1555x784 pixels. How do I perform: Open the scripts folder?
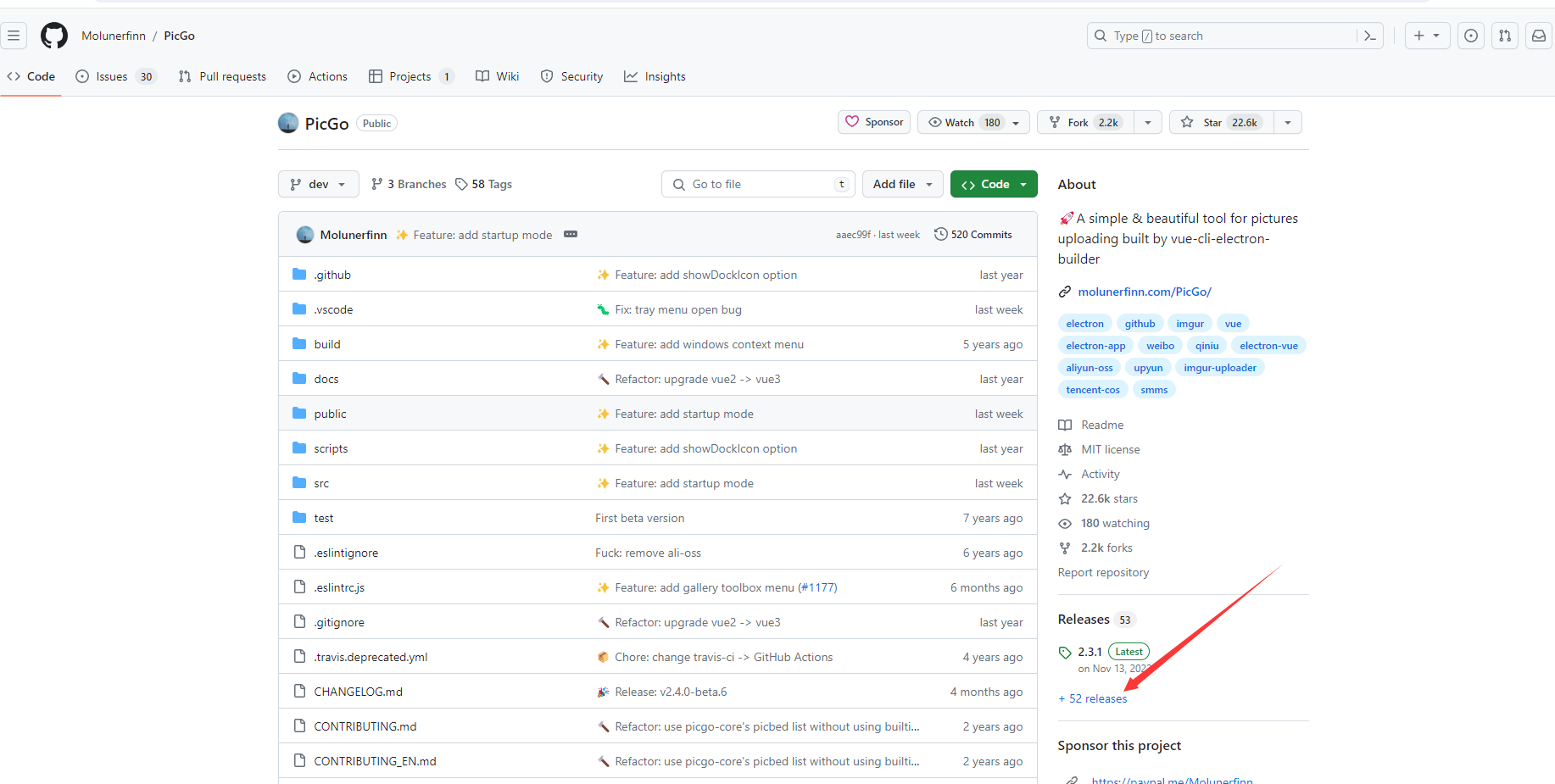click(x=331, y=448)
